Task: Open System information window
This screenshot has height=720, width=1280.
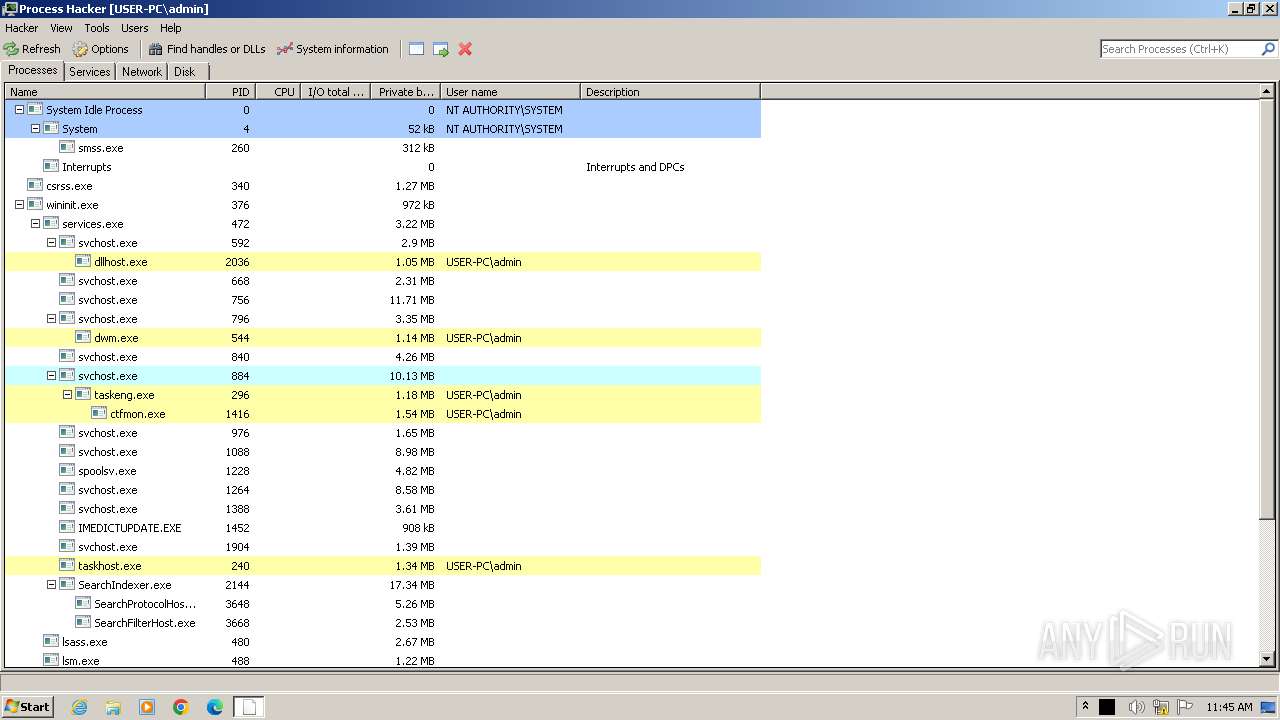Action: point(333,49)
